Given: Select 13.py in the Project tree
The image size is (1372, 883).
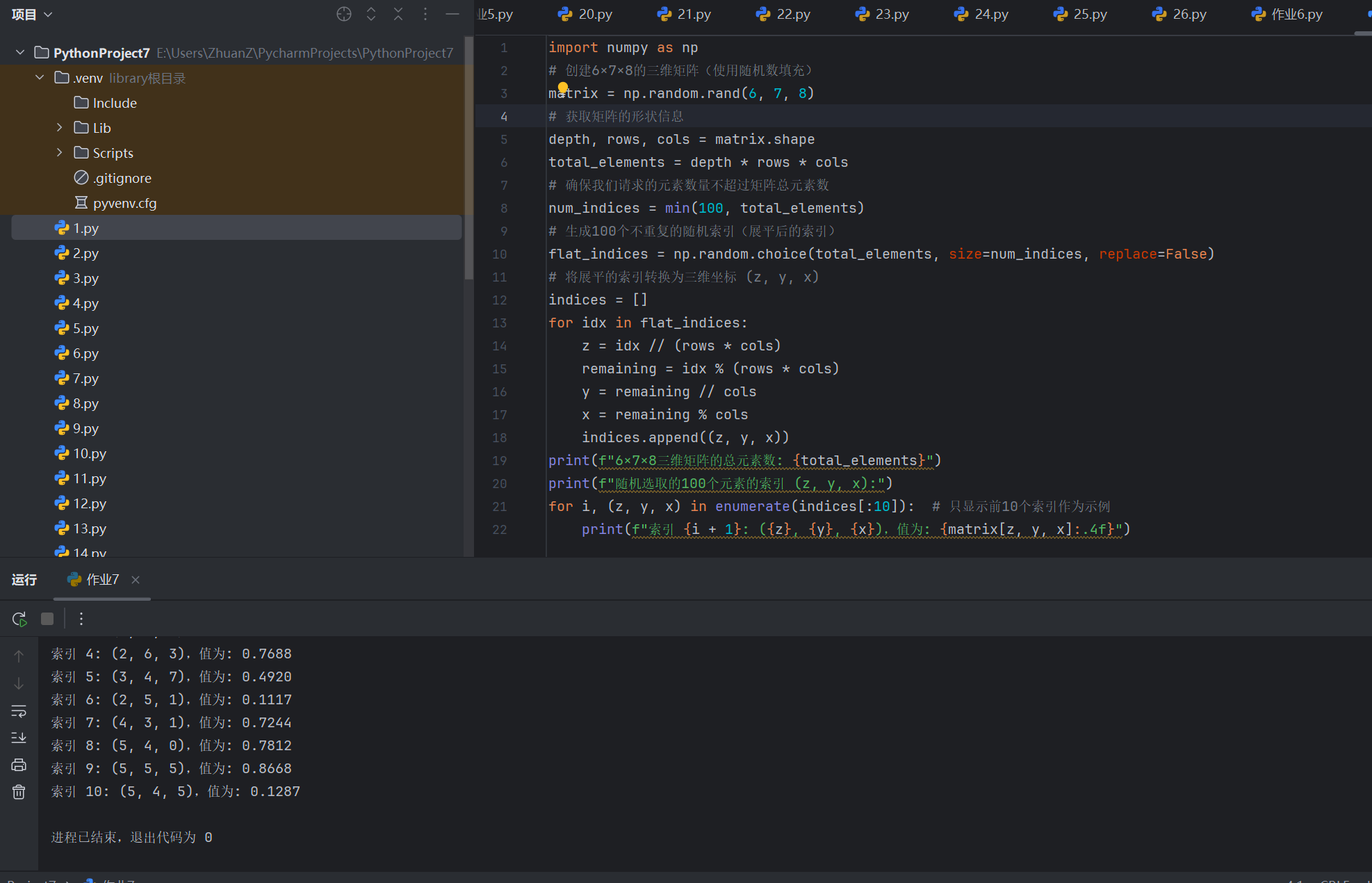Looking at the screenshot, I should [89, 528].
